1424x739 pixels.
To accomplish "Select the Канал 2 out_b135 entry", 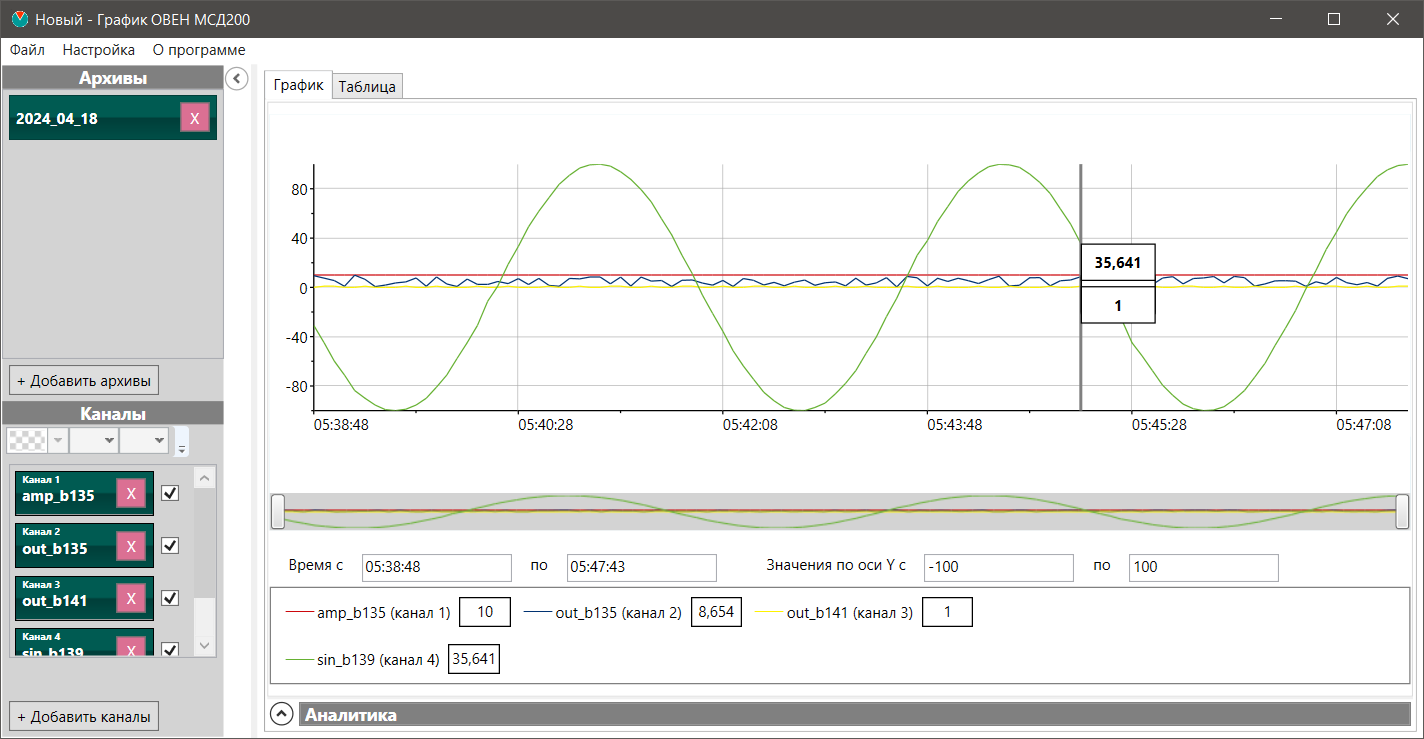I will (85, 546).
